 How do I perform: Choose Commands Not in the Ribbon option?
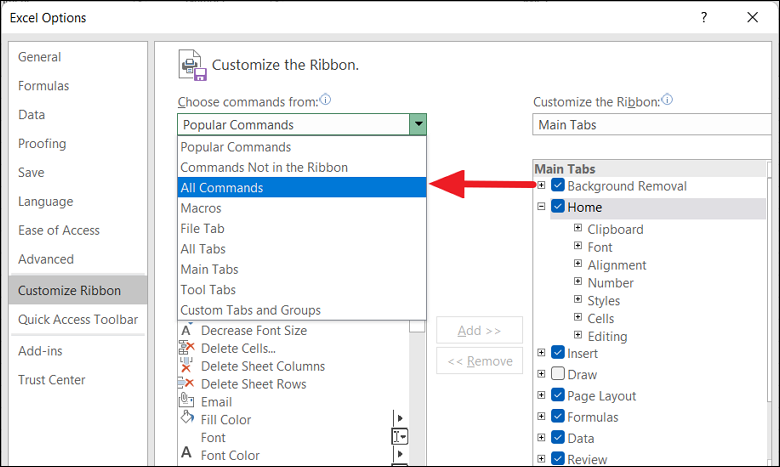(302, 167)
